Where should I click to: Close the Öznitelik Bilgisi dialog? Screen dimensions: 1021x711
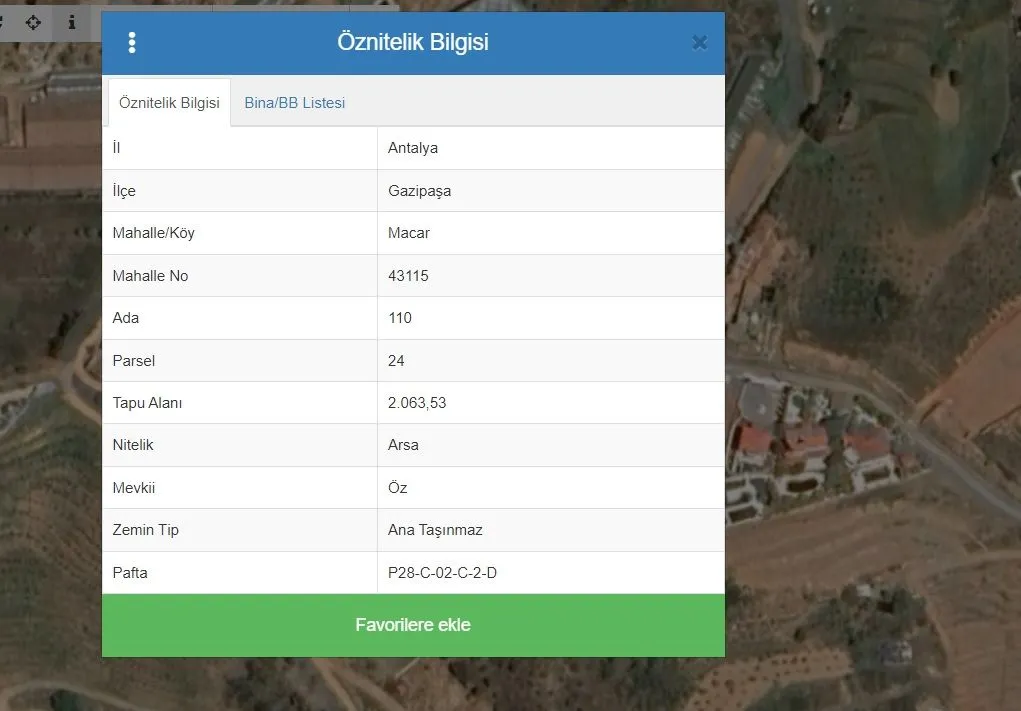(x=699, y=43)
